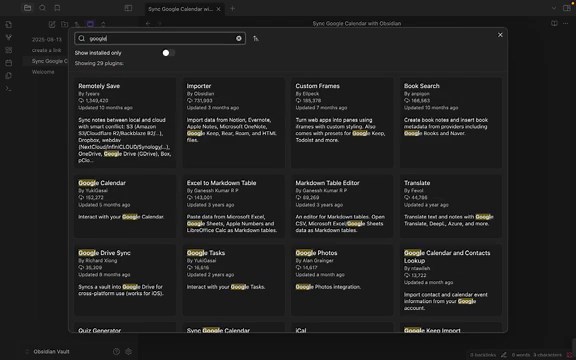The width and height of the screenshot is (576, 360).
Task: Focus the plugin search input field
Action: point(160,38)
